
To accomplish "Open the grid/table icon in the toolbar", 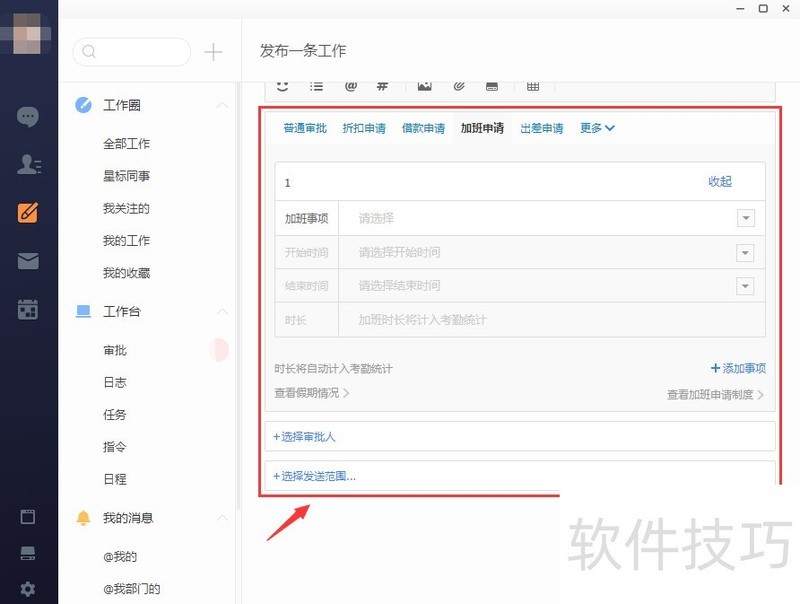I will coord(533,86).
